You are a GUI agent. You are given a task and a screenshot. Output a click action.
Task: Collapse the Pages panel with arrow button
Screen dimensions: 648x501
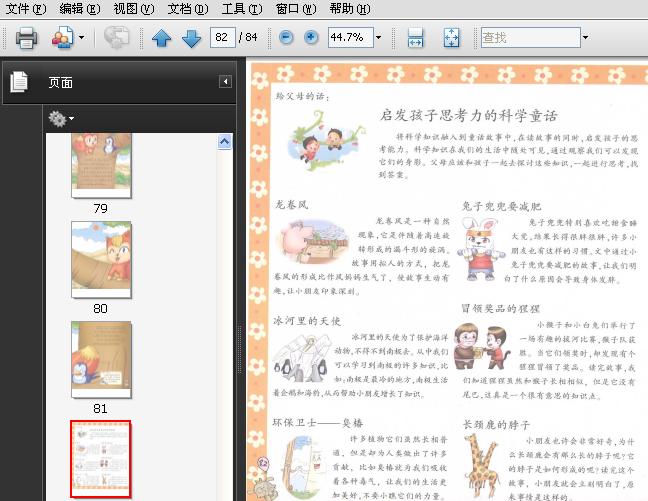click(x=225, y=81)
